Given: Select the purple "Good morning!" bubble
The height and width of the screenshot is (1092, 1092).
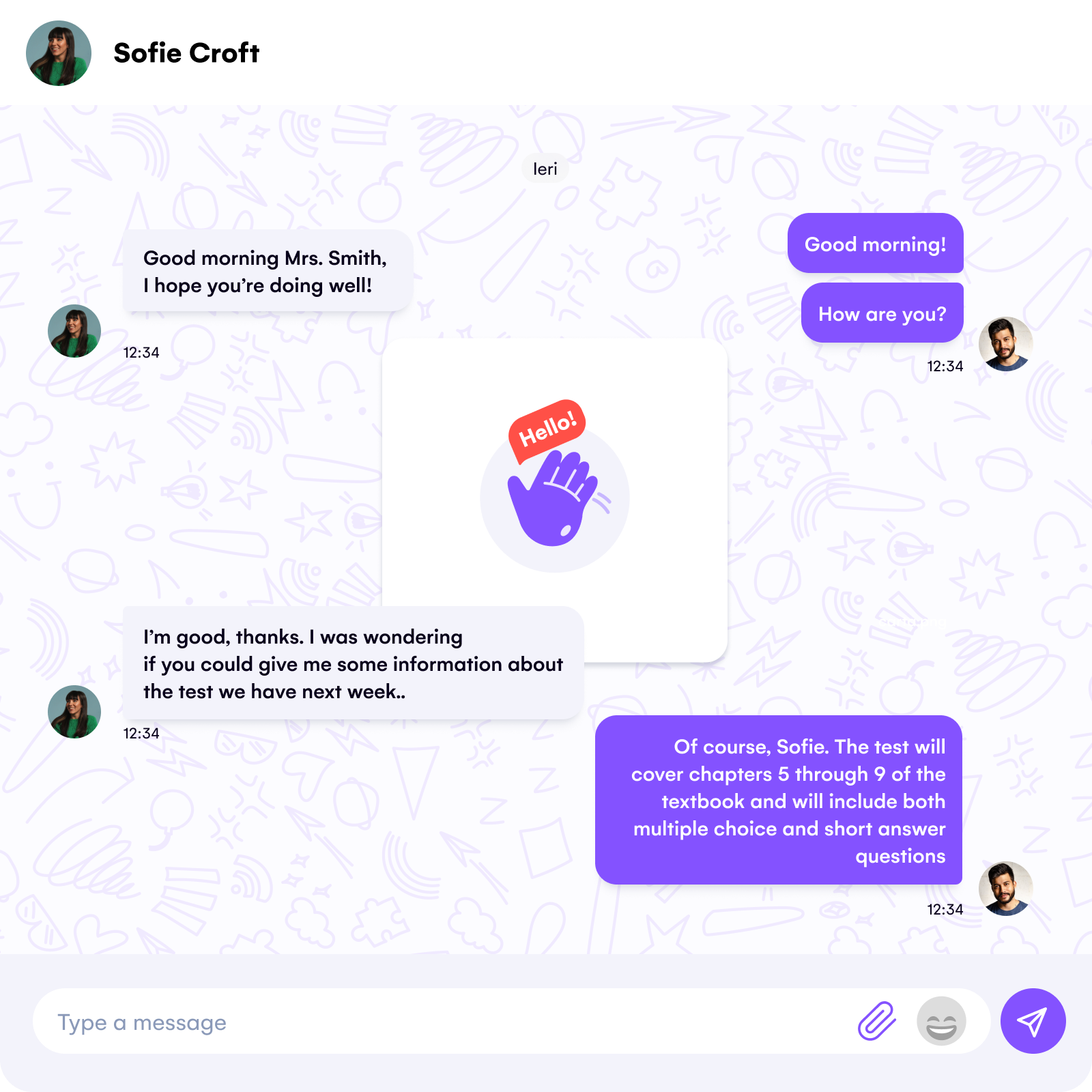Looking at the screenshot, I should (876, 243).
